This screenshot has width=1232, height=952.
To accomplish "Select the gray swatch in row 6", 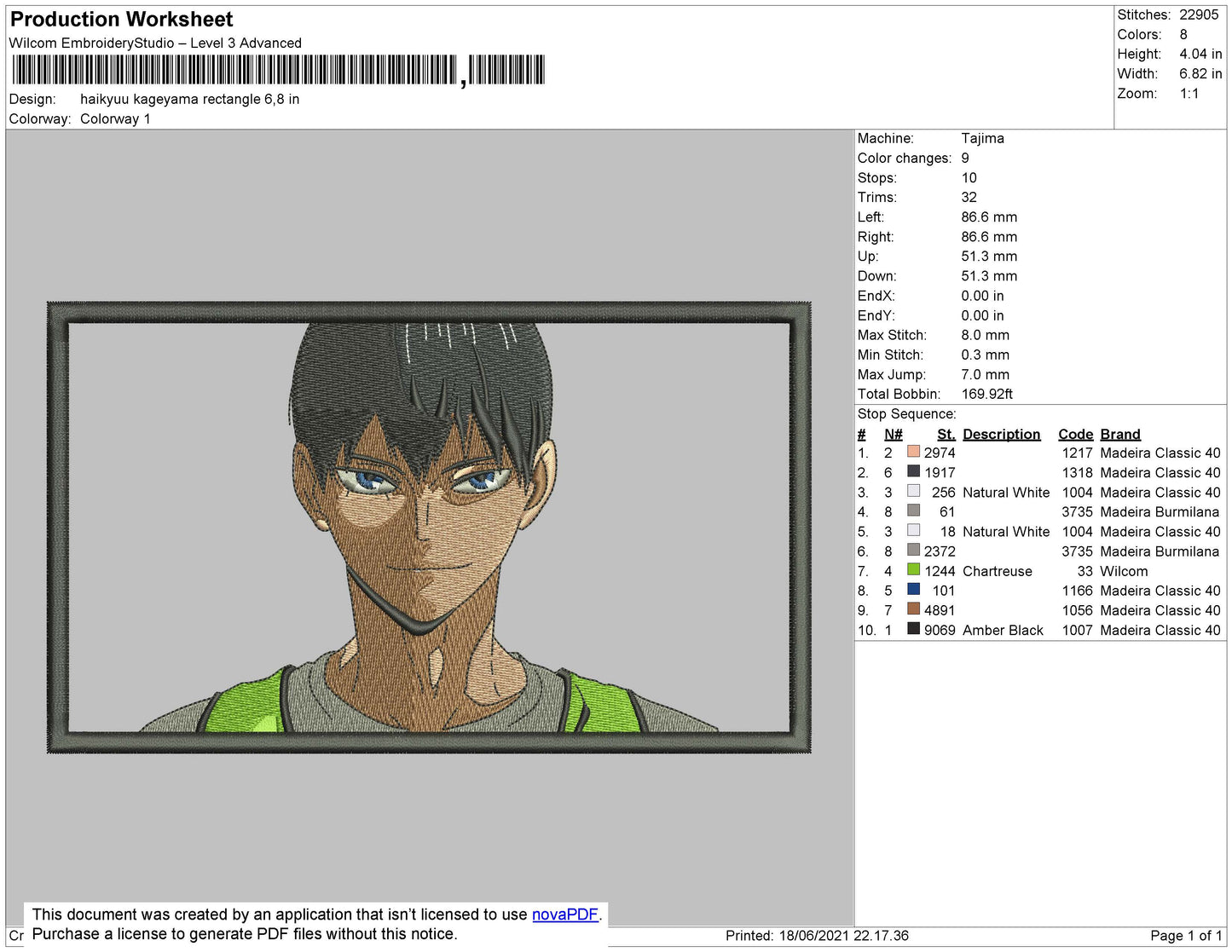I will [x=913, y=550].
